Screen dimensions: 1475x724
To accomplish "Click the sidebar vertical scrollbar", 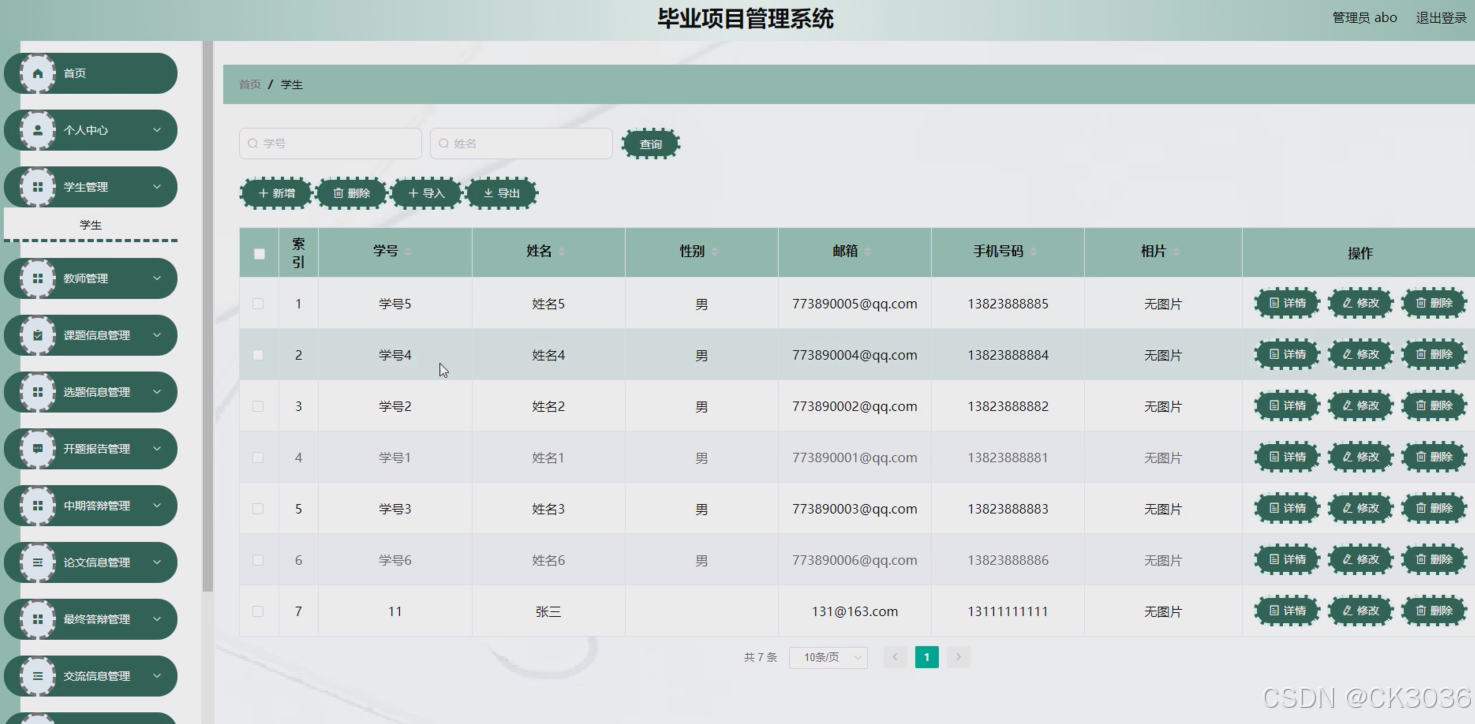I will click(x=208, y=316).
